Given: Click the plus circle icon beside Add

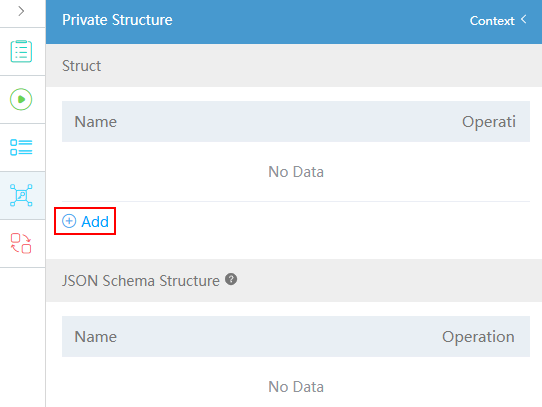Looking at the screenshot, I should point(69,221).
